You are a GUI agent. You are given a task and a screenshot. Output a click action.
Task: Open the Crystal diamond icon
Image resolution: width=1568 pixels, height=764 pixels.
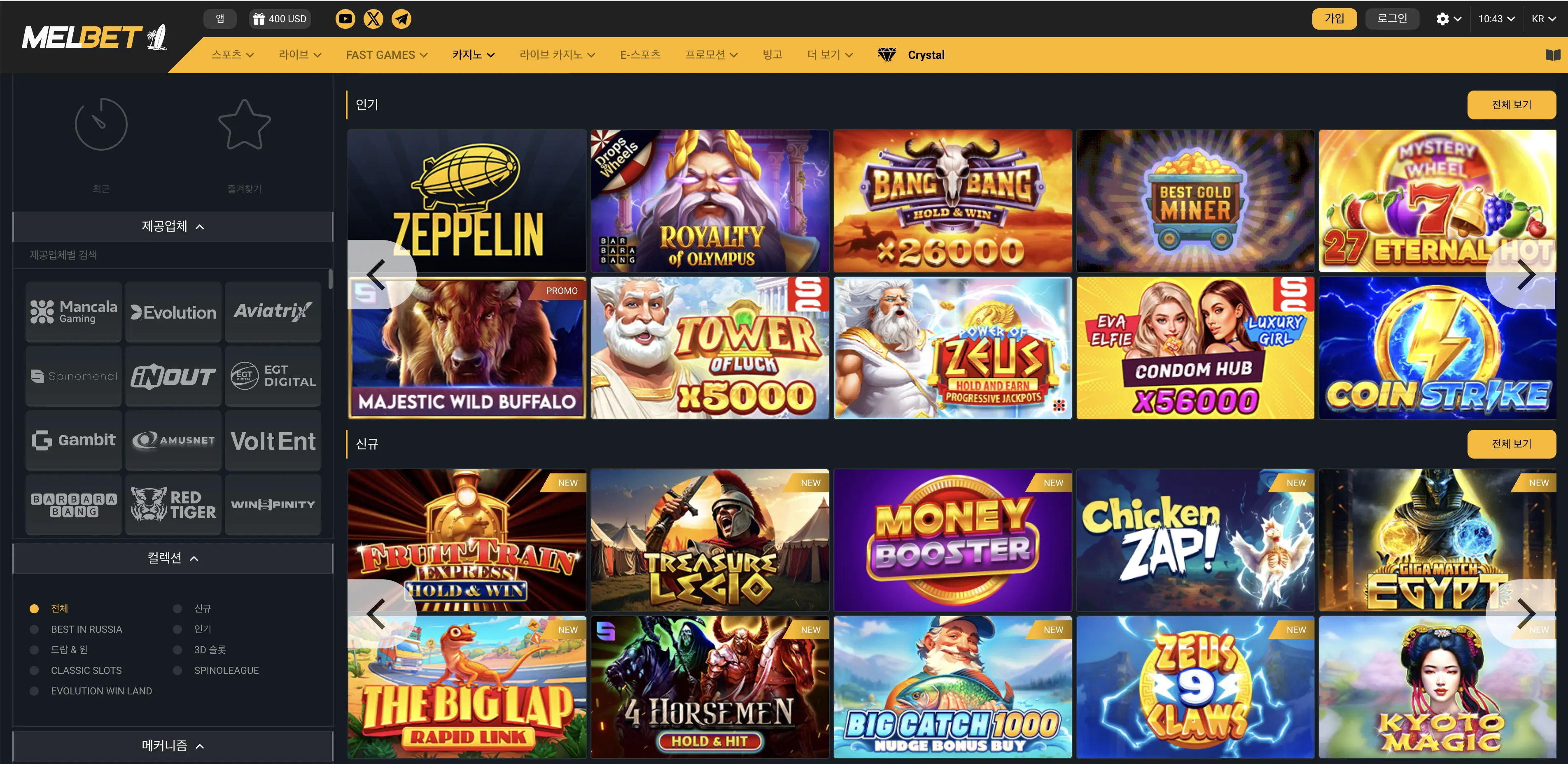(x=887, y=55)
